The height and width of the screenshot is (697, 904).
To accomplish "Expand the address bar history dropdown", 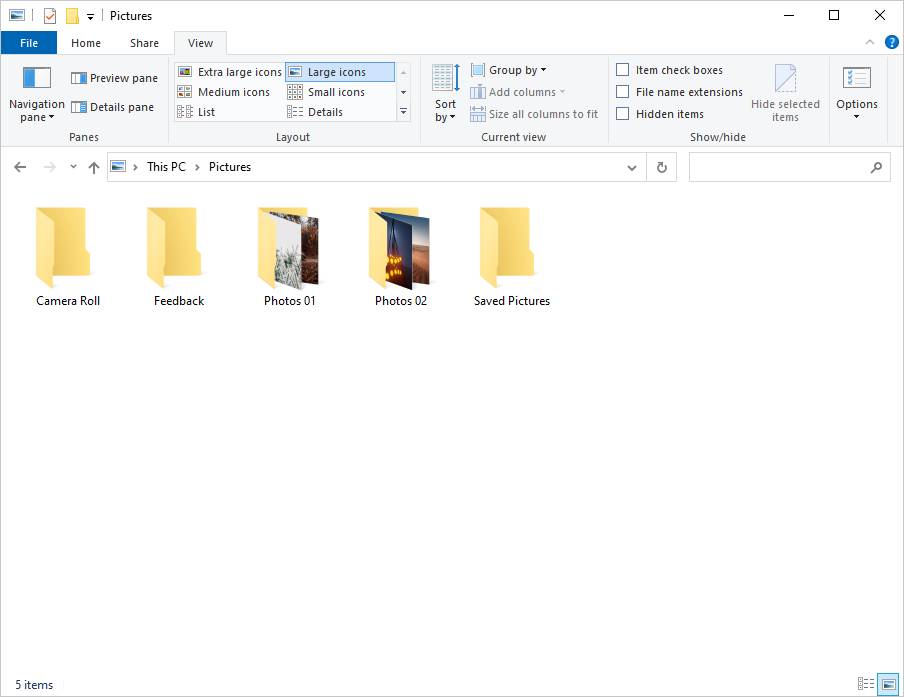I will click(x=632, y=168).
